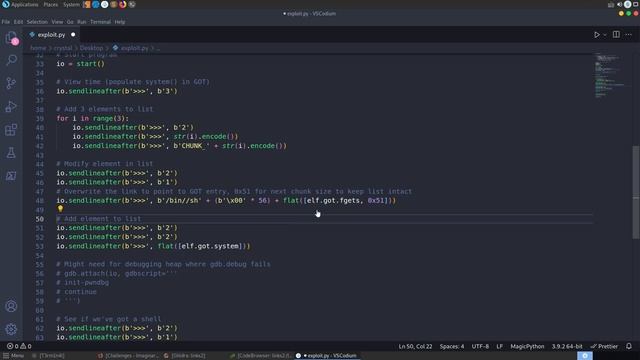Select the exploit.py editor tab
The height and width of the screenshot is (360, 640).
(51, 35)
